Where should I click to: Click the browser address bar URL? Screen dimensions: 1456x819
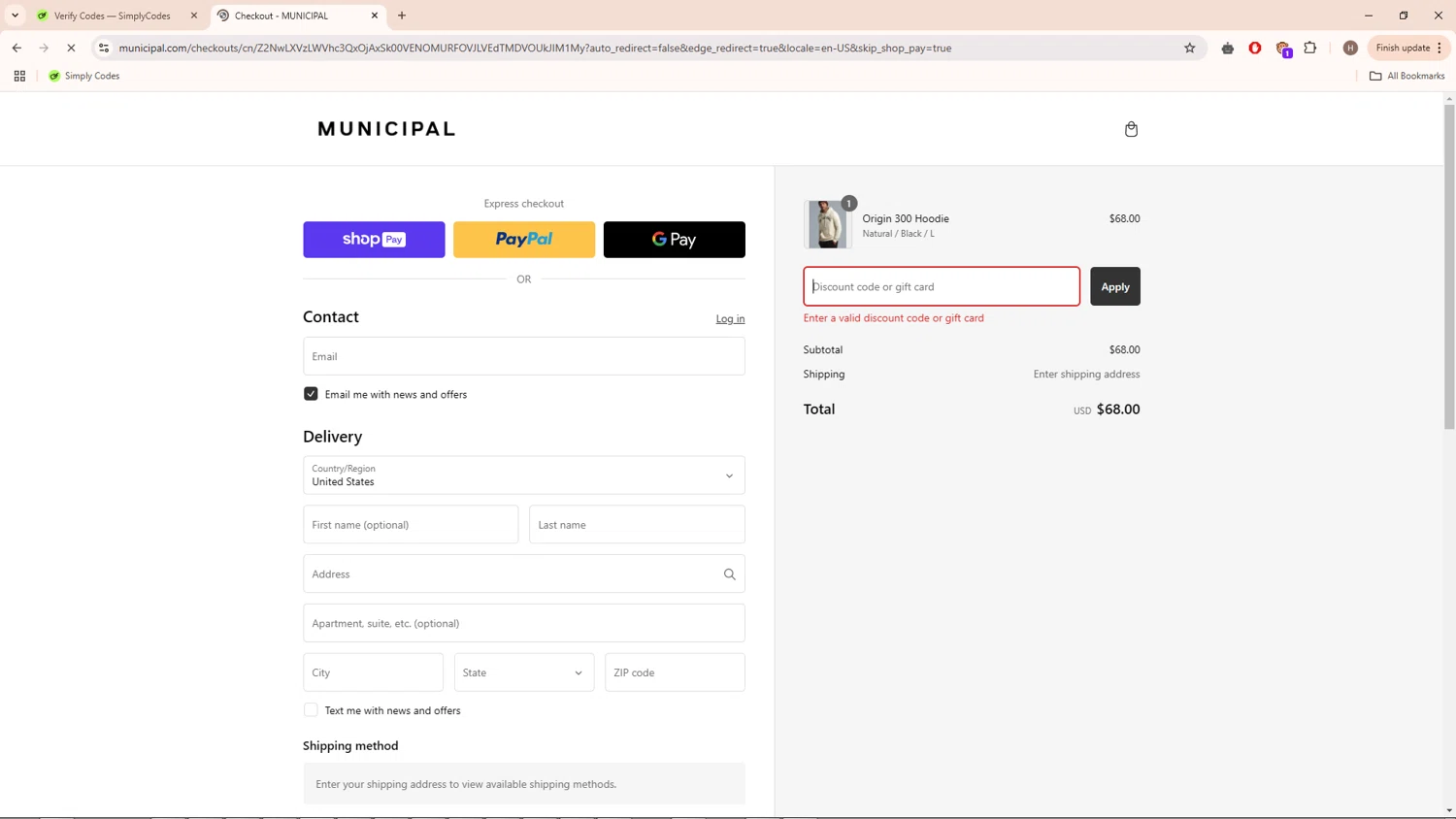pos(535,48)
